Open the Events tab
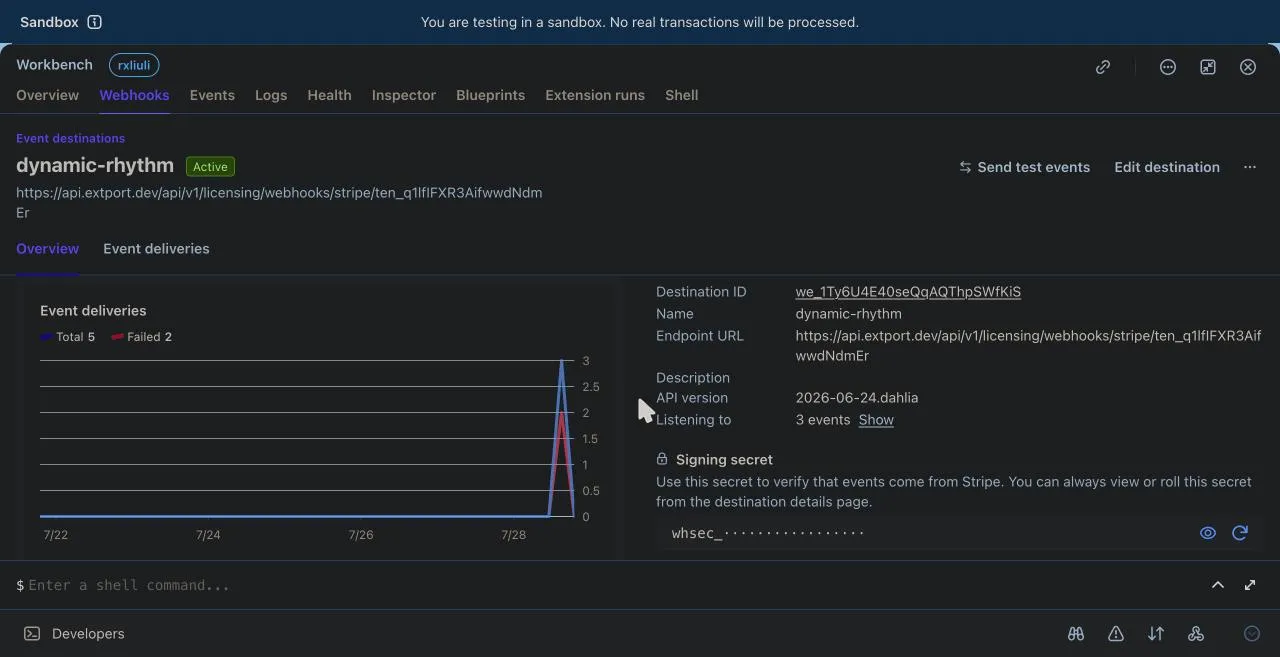This screenshot has width=1280, height=657. point(212,95)
